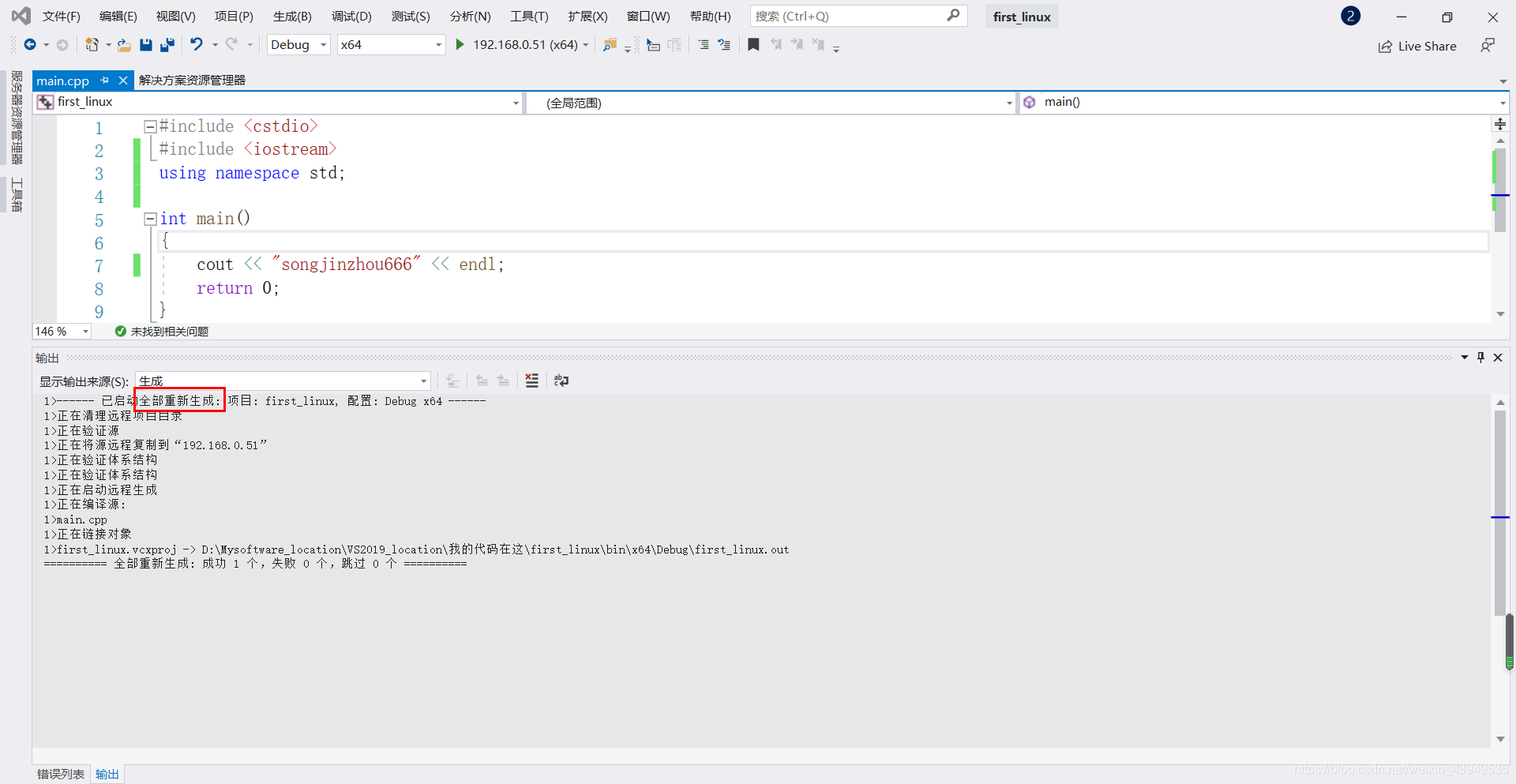This screenshot has height=784, width=1516.
Task: Open the New Project icon dropdown arrow
Action: point(108,45)
